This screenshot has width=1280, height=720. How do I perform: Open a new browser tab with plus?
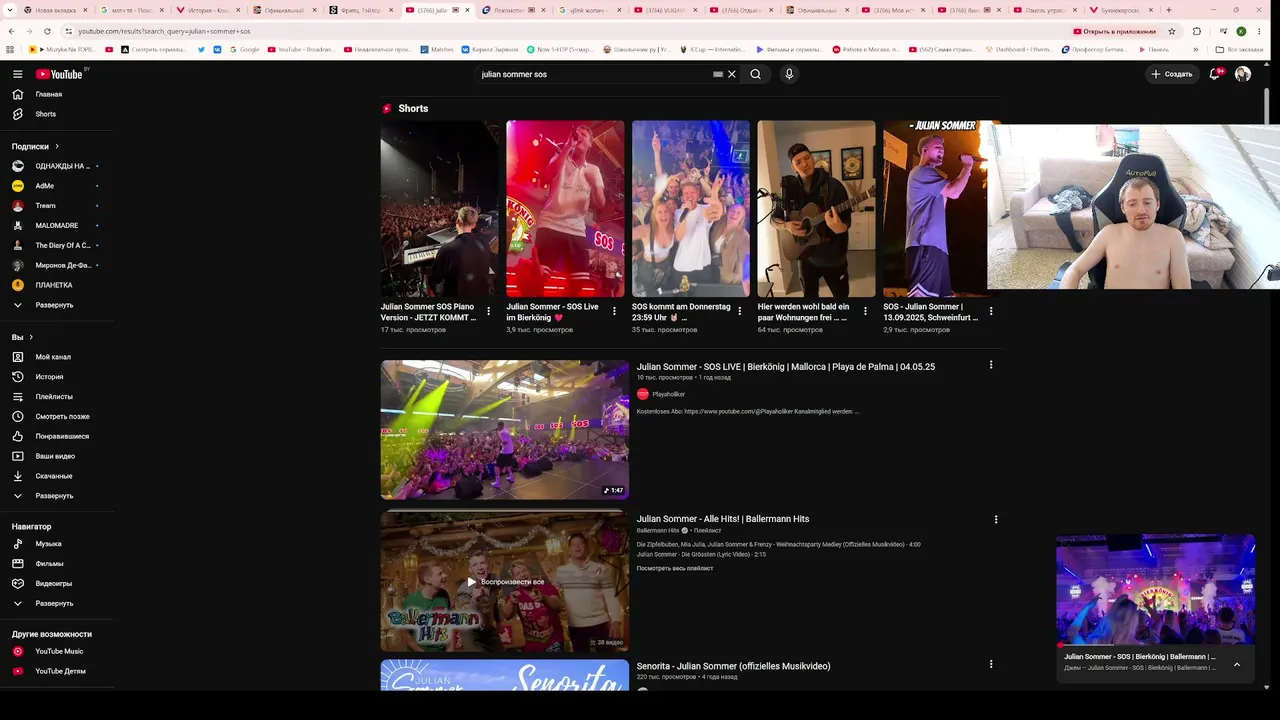(x=1168, y=10)
